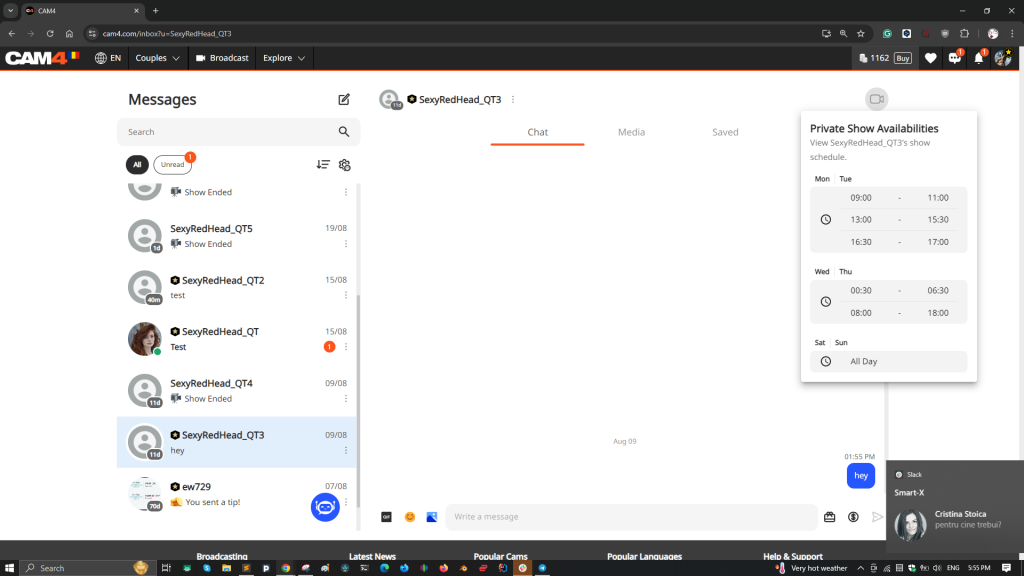Switch to the Saved tab

(725, 132)
